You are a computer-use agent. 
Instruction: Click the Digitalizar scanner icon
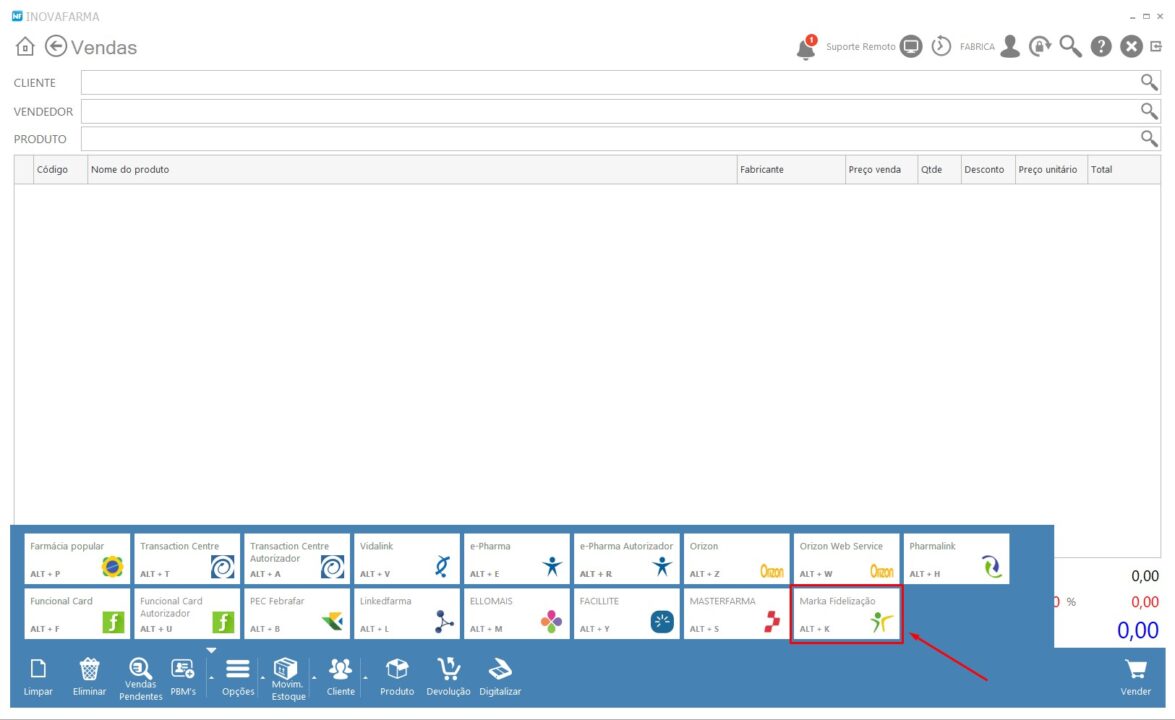pos(500,669)
